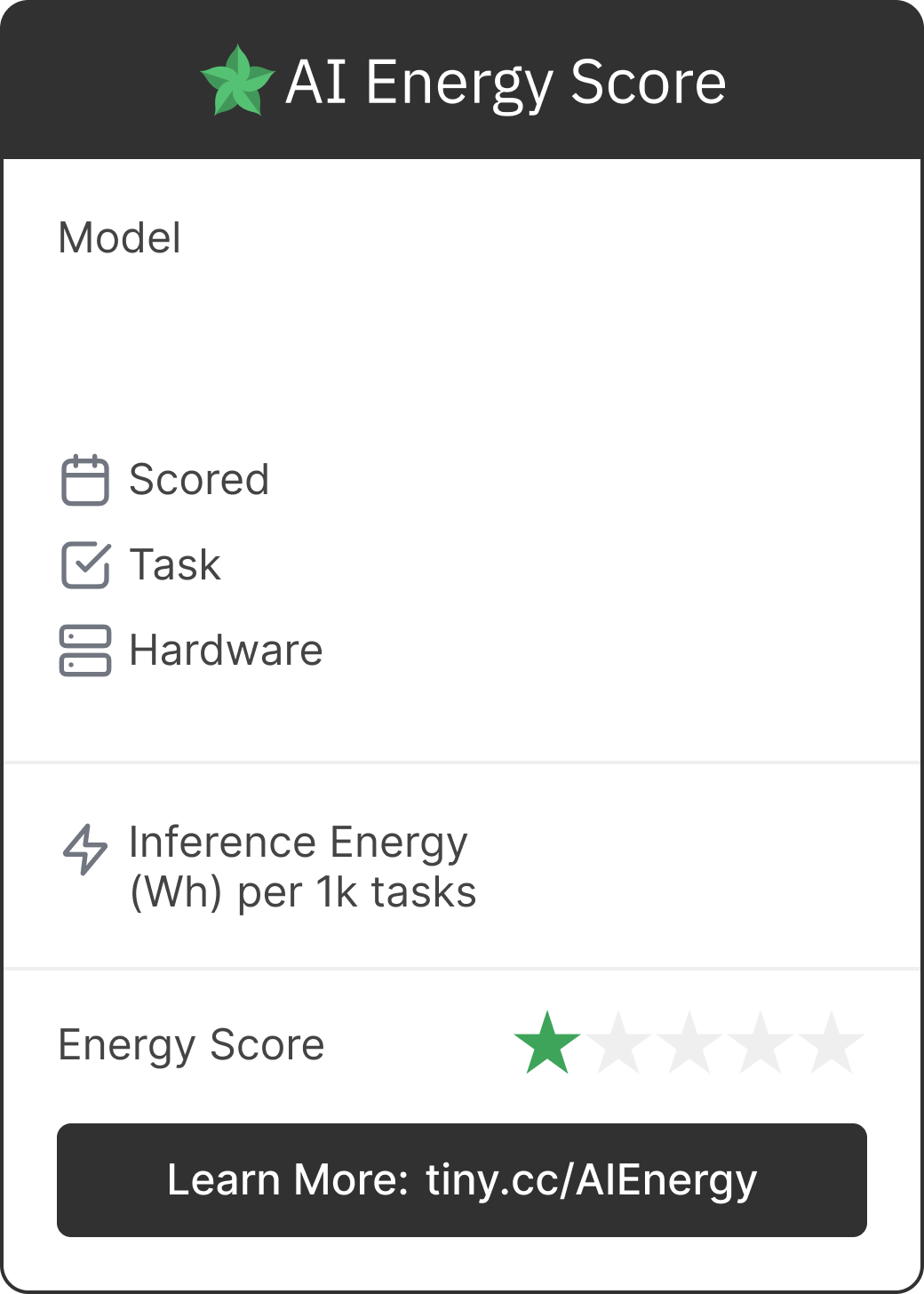Click the AI Energy Score header title
This screenshot has width=924, height=1294.
[x=506, y=83]
